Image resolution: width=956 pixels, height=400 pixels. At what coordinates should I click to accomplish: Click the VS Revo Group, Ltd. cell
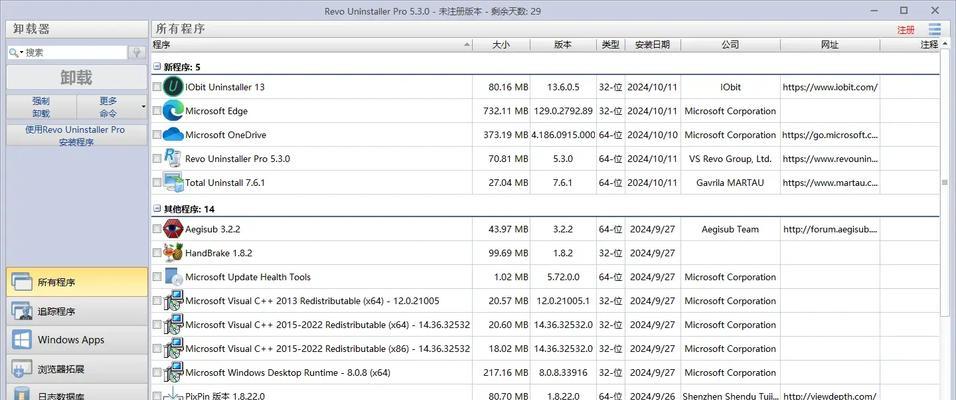730,159
